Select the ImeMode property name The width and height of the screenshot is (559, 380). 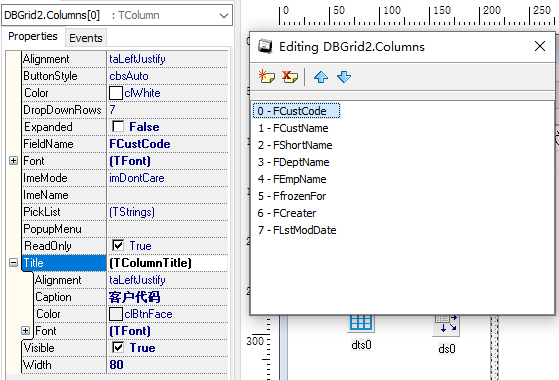(x=64, y=178)
